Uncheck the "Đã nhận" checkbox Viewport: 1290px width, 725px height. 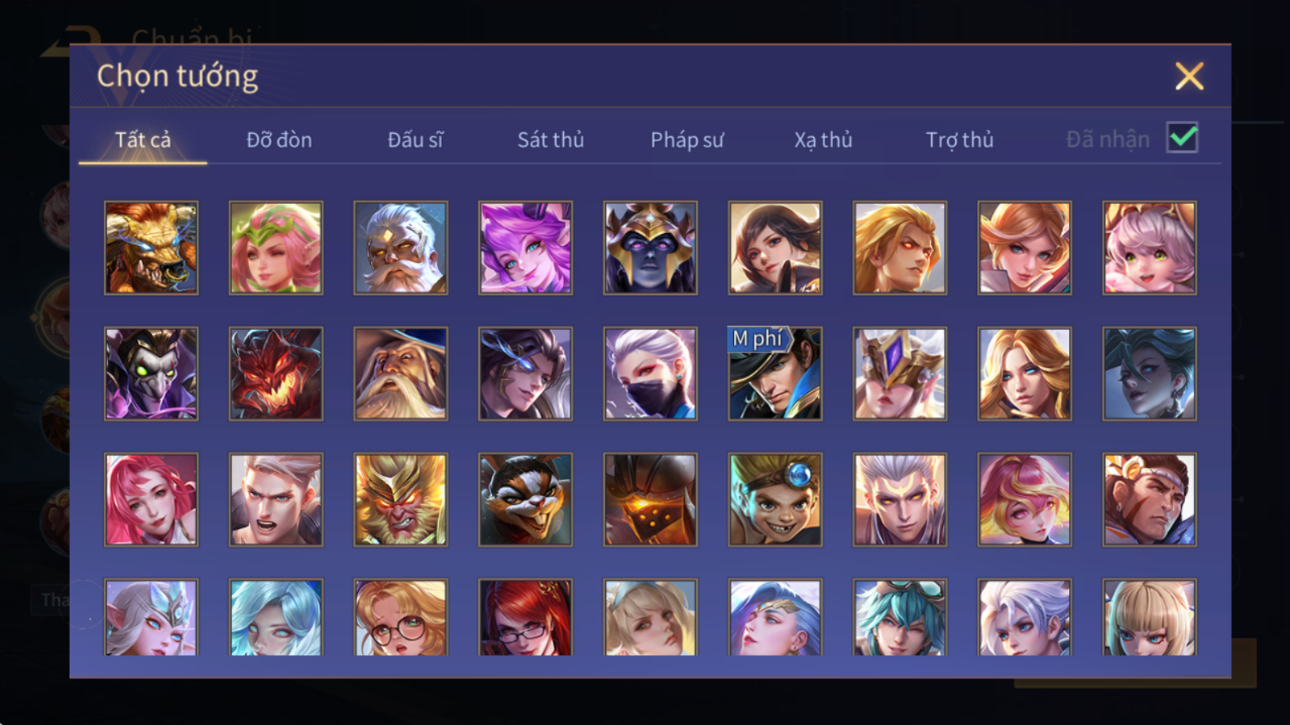point(1182,138)
